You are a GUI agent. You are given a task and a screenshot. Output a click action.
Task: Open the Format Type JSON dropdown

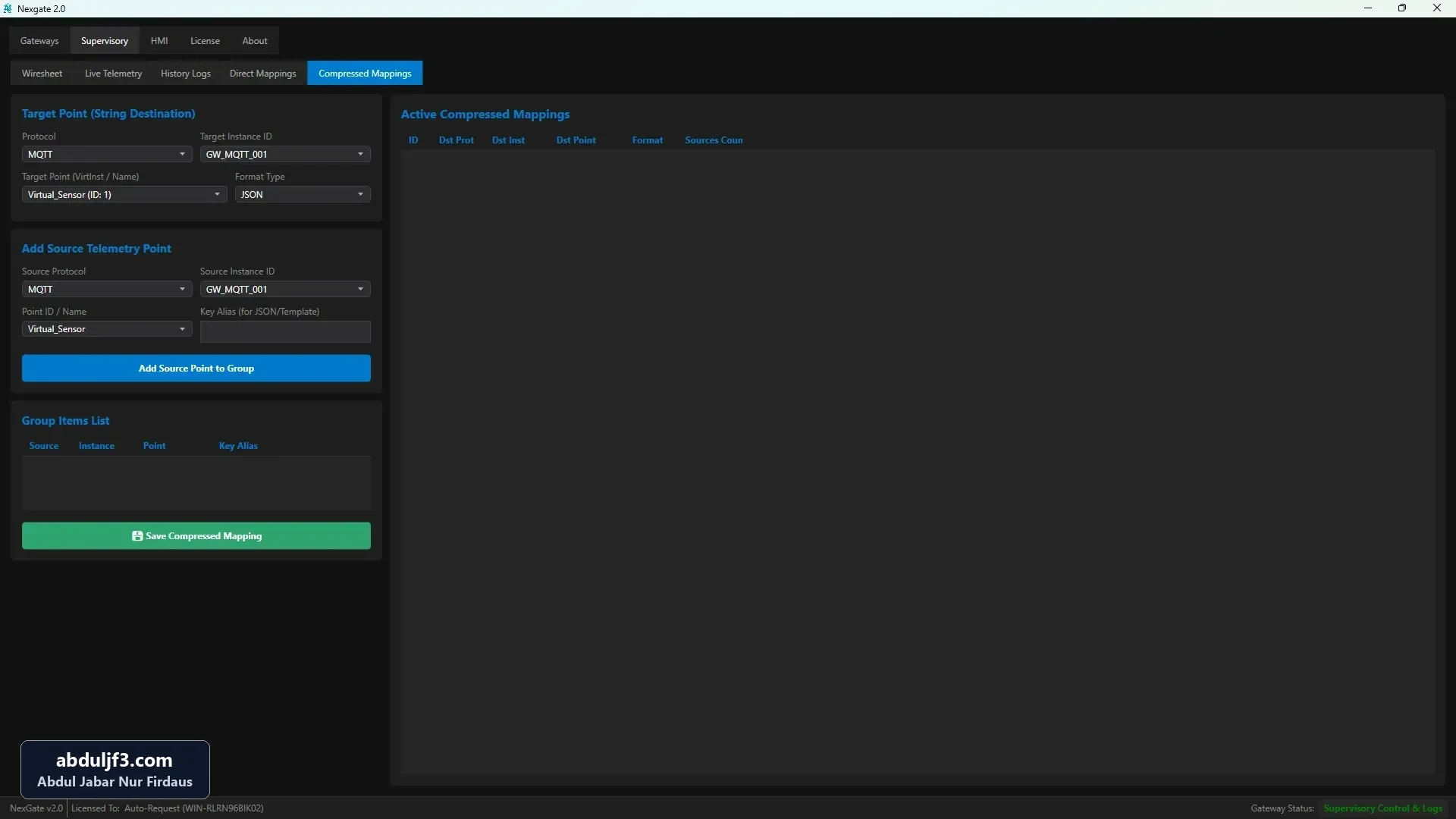303,195
